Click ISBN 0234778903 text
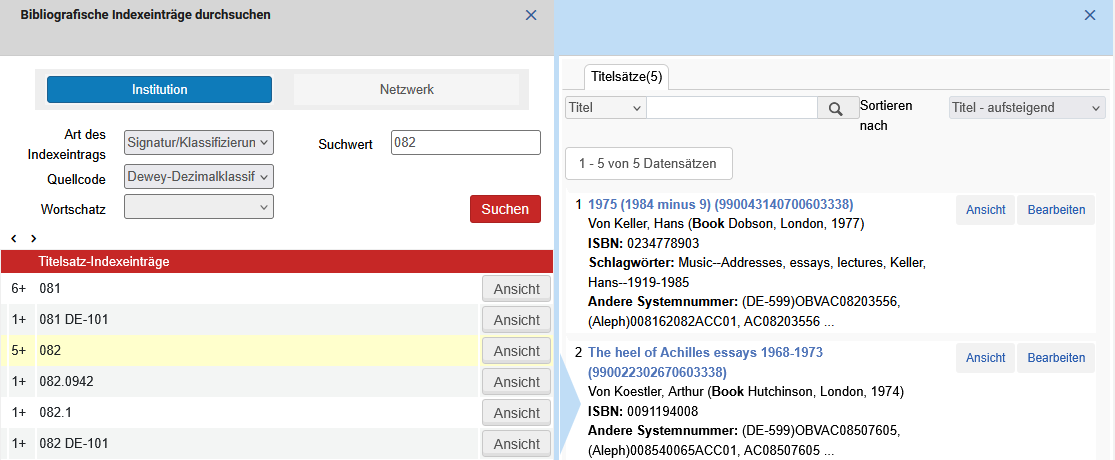The height and width of the screenshot is (460, 1115). 644,243
